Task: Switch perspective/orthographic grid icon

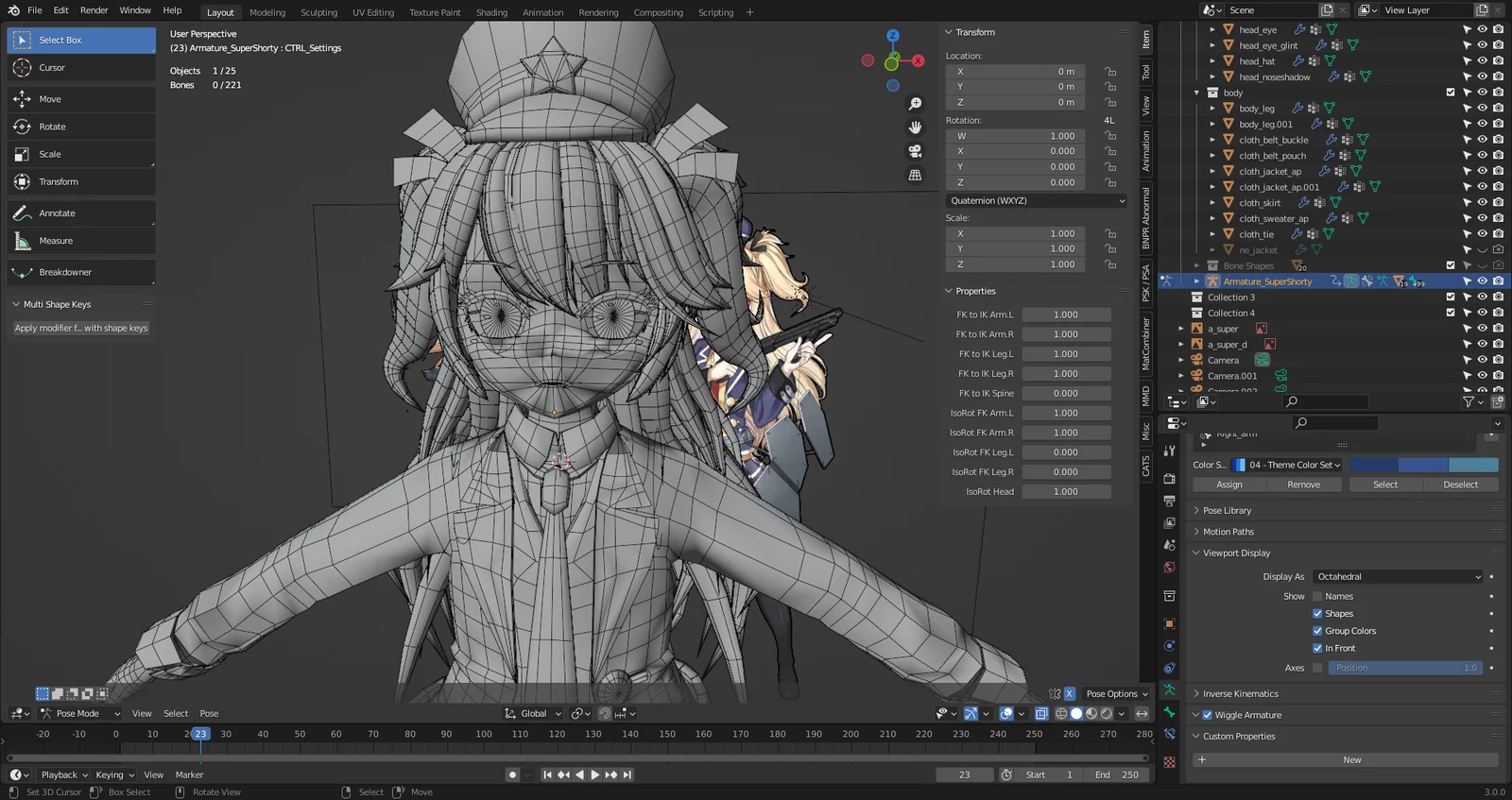Action: pyautogui.click(x=915, y=175)
